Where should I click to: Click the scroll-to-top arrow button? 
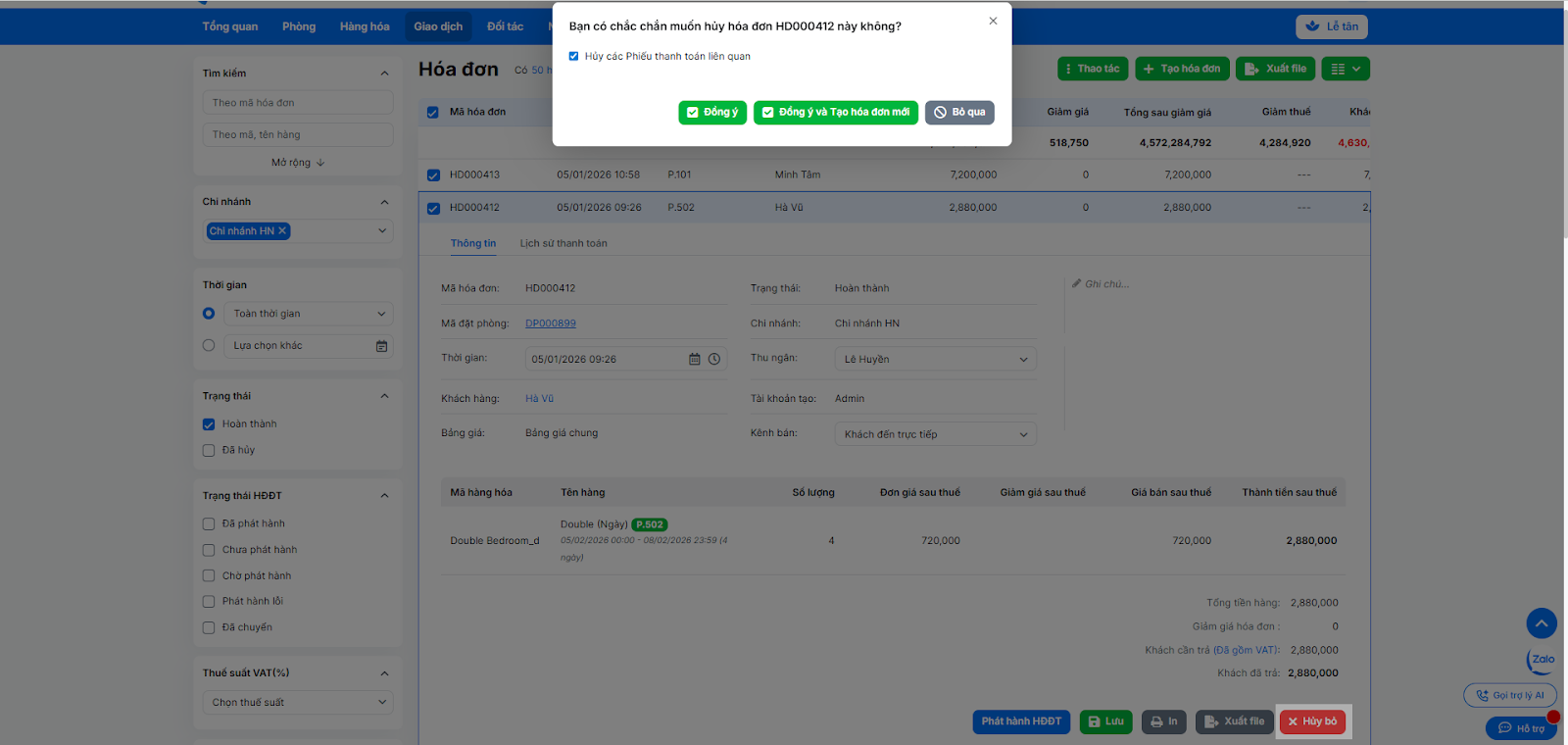1542,623
